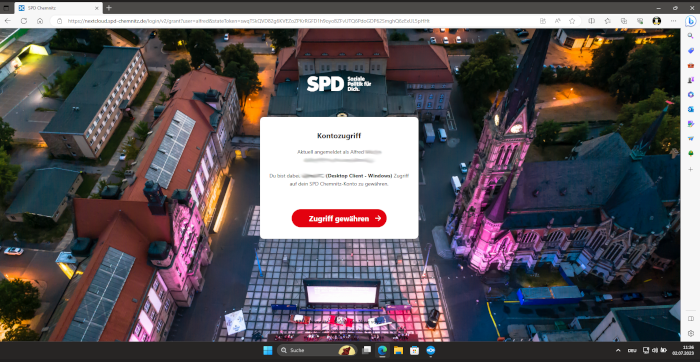
Task: Customize the sidebar with the plus icon
Action: coord(691,169)
